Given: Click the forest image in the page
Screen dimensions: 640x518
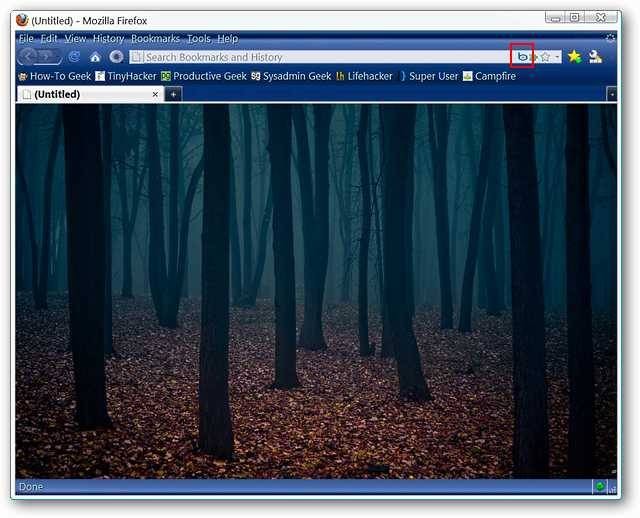Looking at the screenshot, I should coord(316,291).
